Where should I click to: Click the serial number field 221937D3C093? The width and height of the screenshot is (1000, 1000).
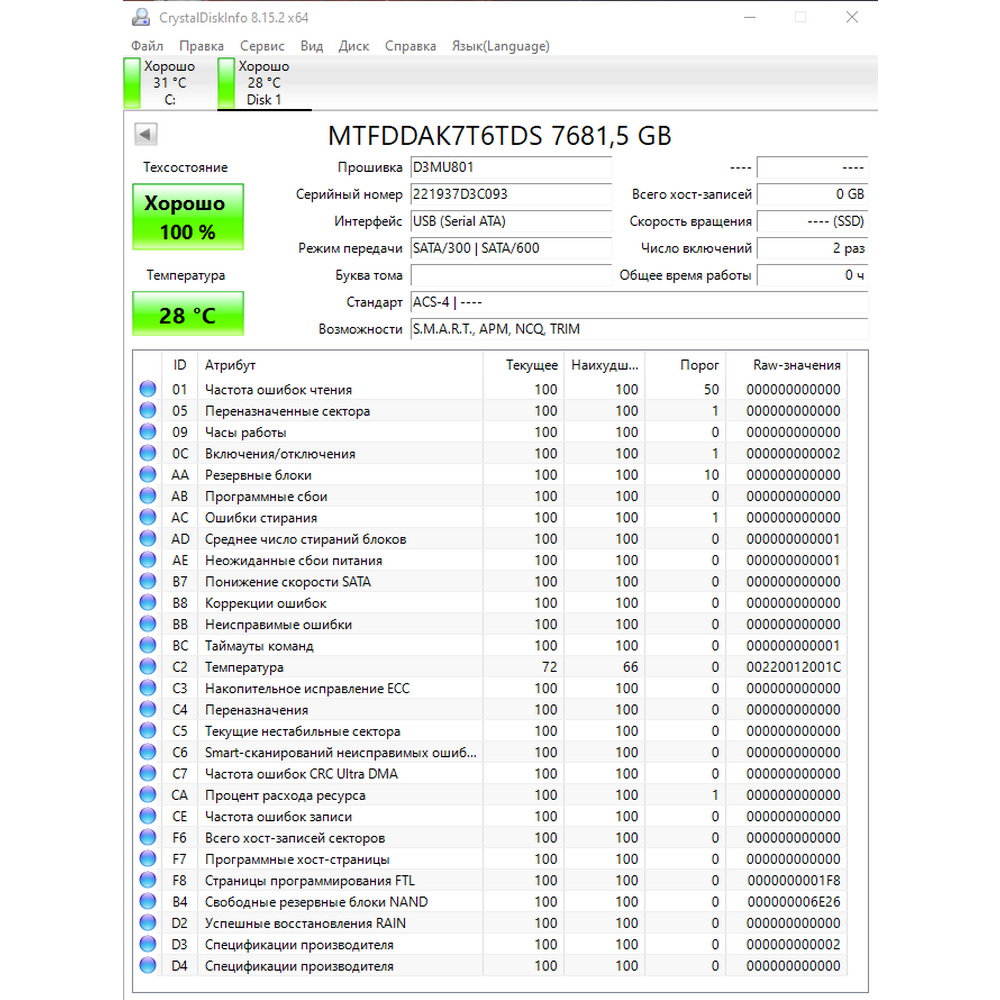click(511, 195)
